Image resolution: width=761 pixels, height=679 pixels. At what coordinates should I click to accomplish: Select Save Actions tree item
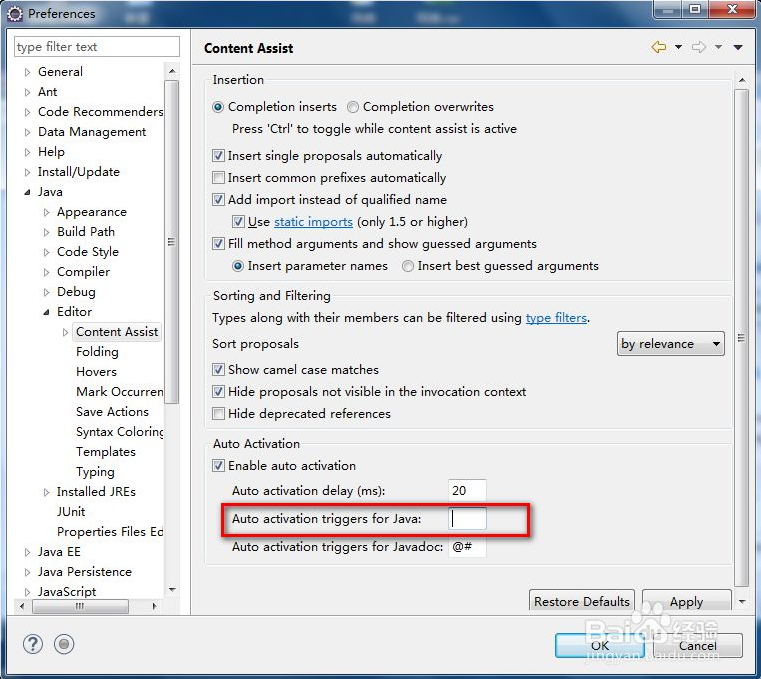pyautogui.click(x=112, y=412)
